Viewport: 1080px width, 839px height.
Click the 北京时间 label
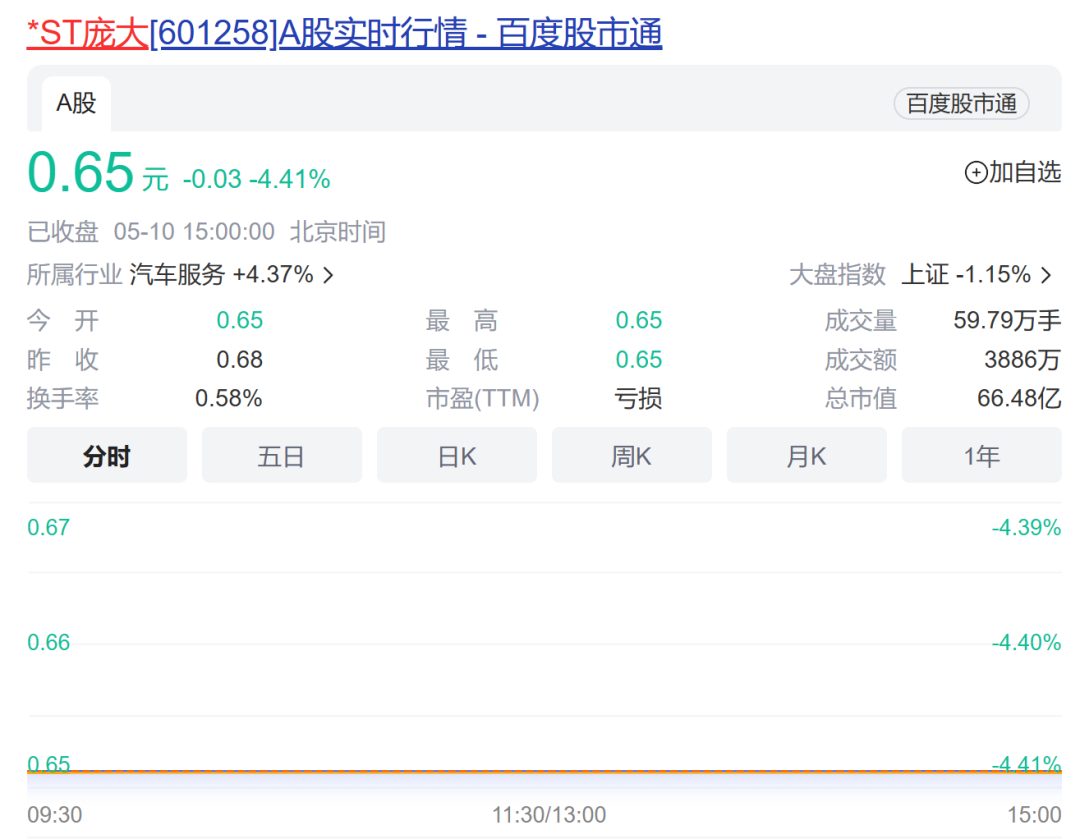tap(338, 231)
